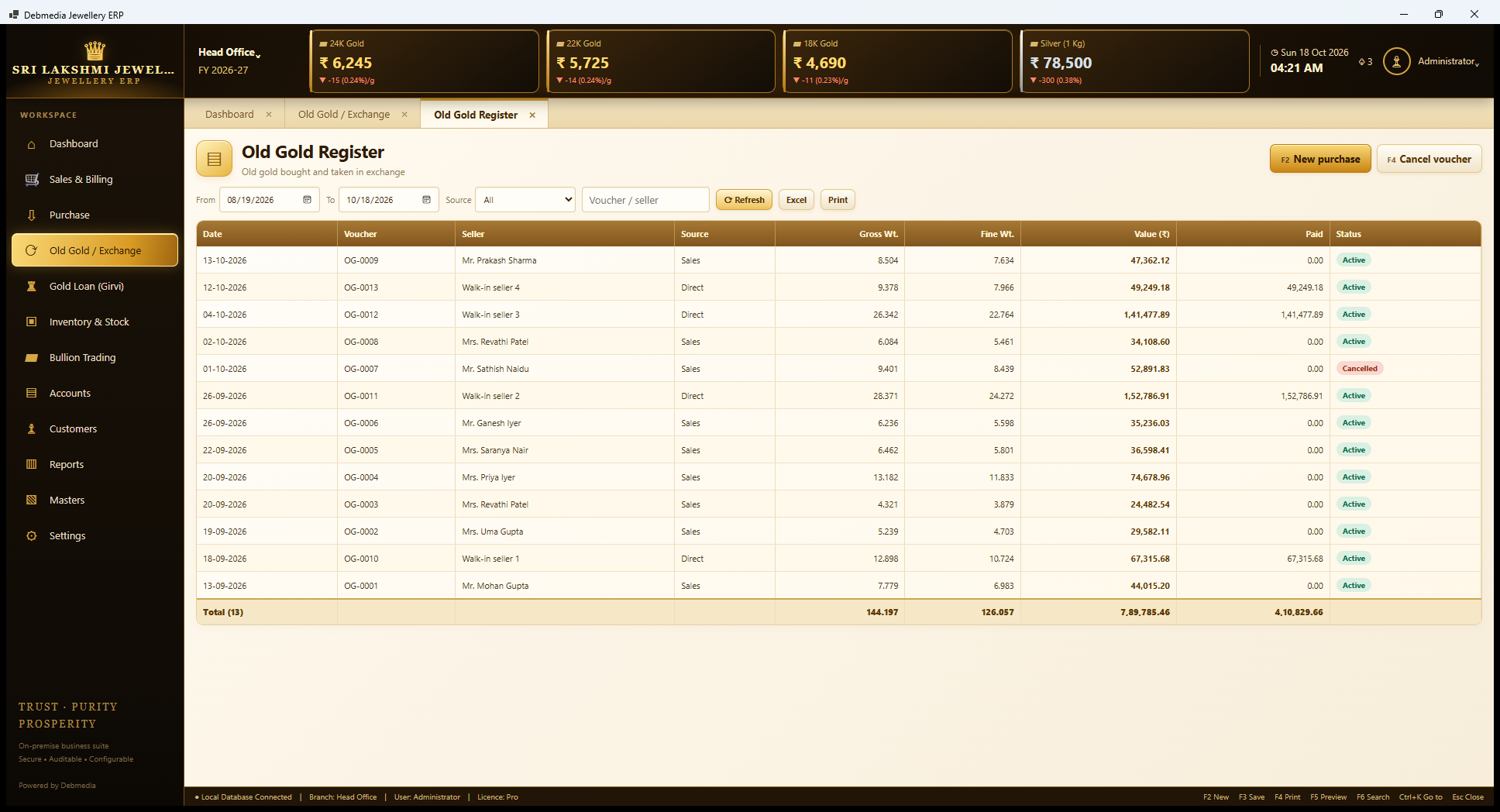Click the Accounts ledger icon
Image resolution: width=1500 pixels, height=812 pixels.
(32, 394)
